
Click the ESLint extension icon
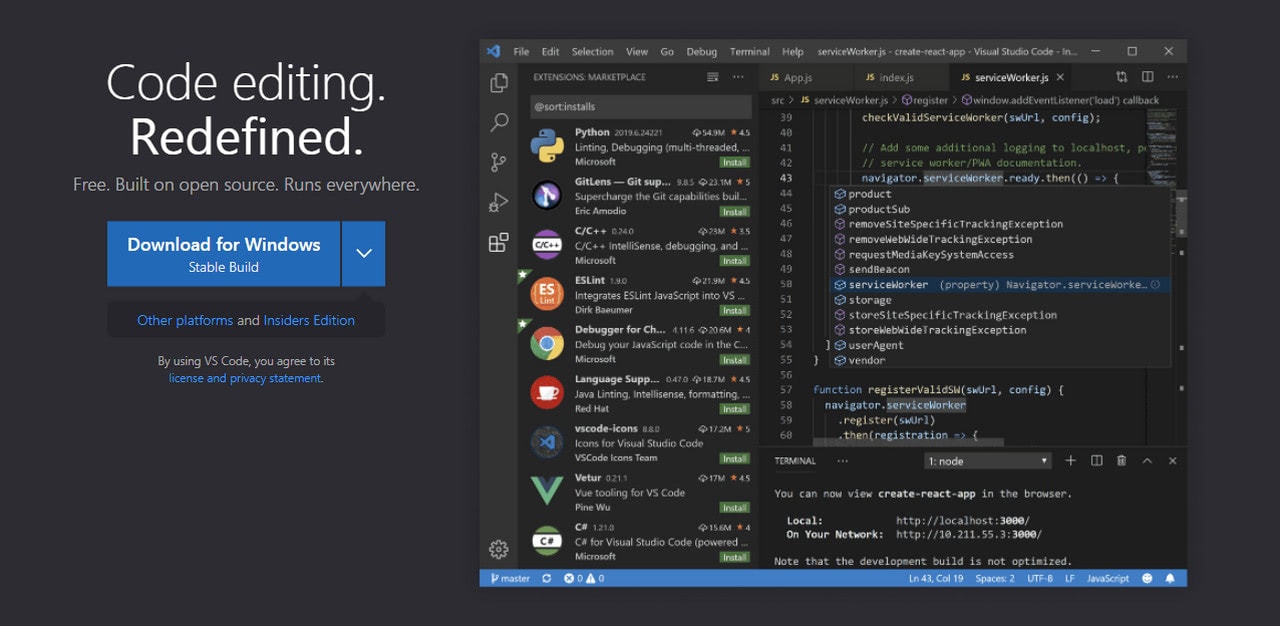[x=547, y=294]
